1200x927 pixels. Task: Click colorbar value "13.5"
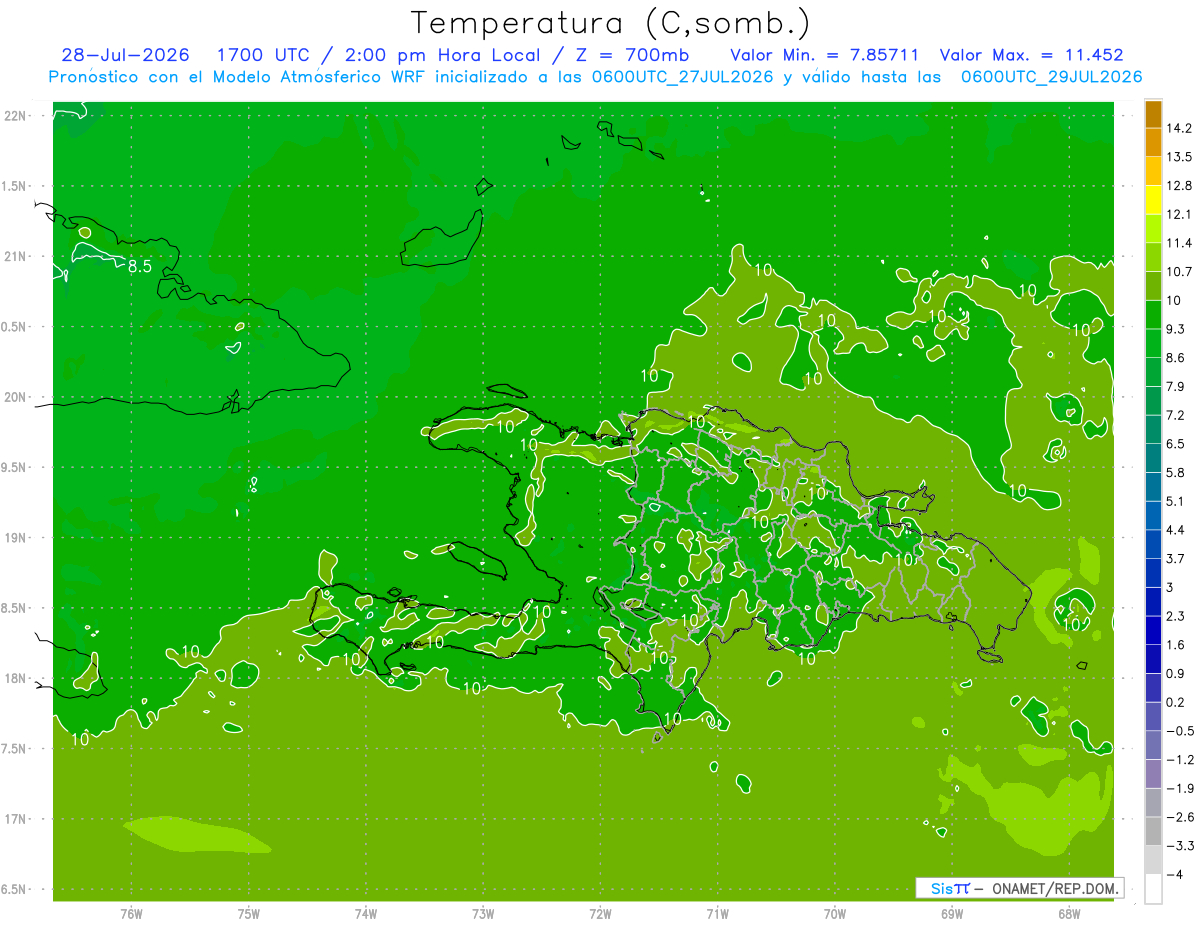click(1178, 157)
